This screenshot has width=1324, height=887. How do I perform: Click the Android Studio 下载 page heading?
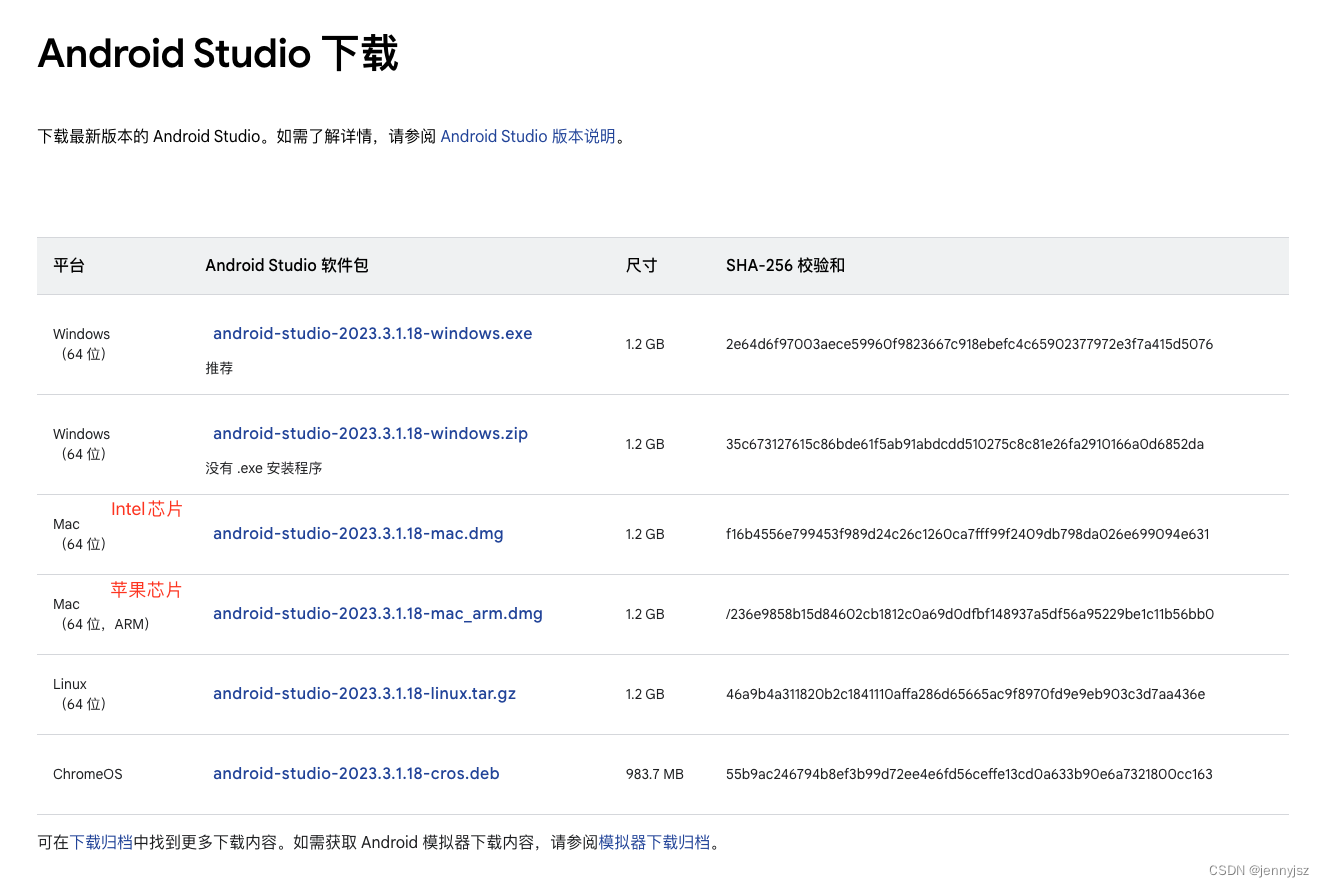[x=218, y=53]
